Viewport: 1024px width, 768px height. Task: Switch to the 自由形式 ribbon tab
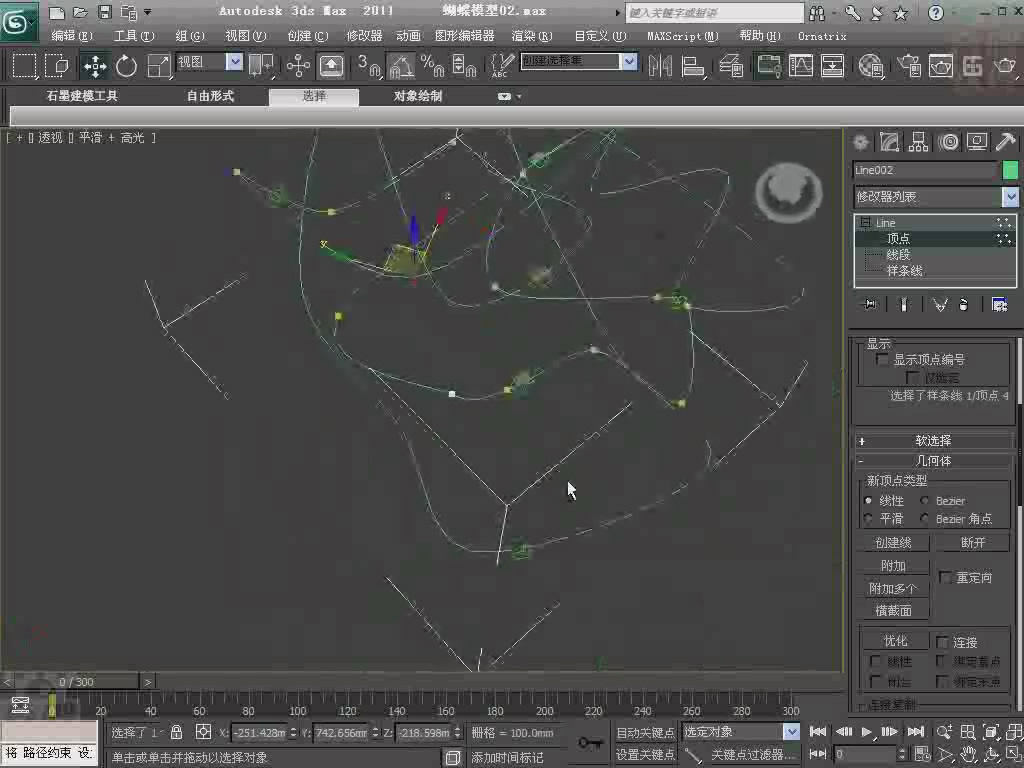click(x=210, y=96)
